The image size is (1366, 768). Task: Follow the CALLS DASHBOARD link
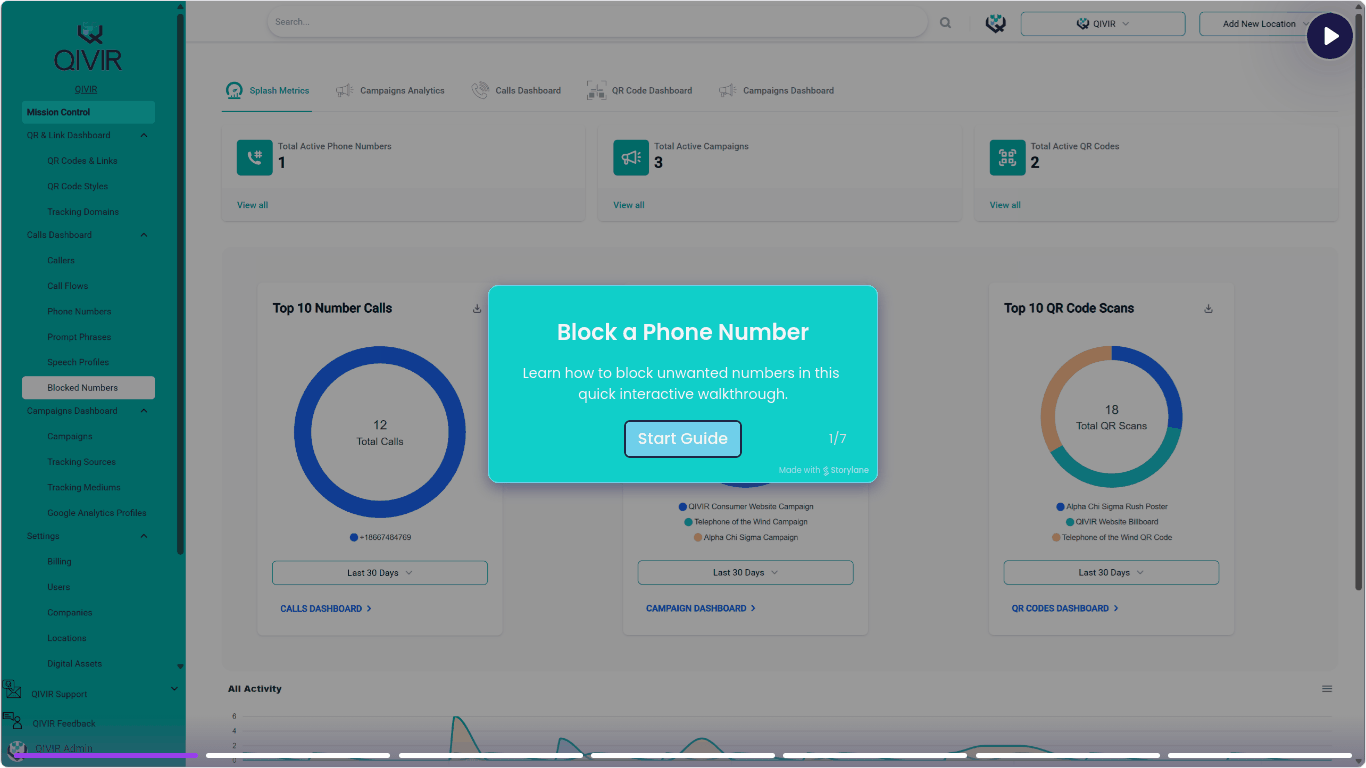326,608
